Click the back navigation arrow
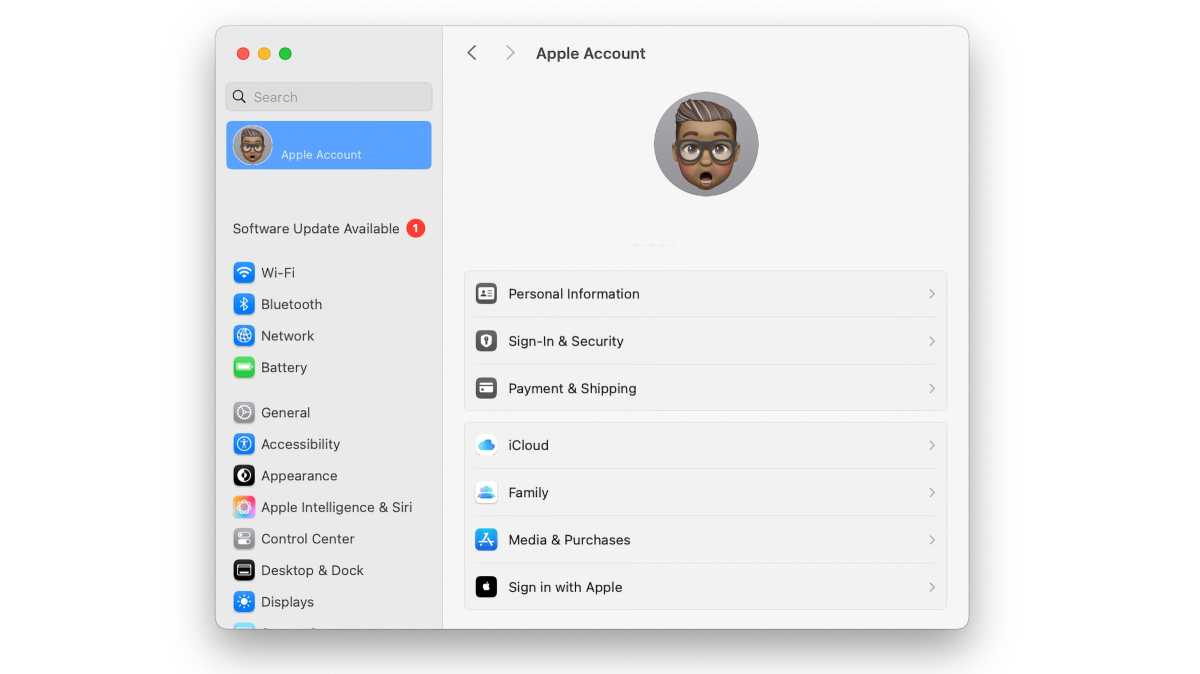 click(471, 52)
